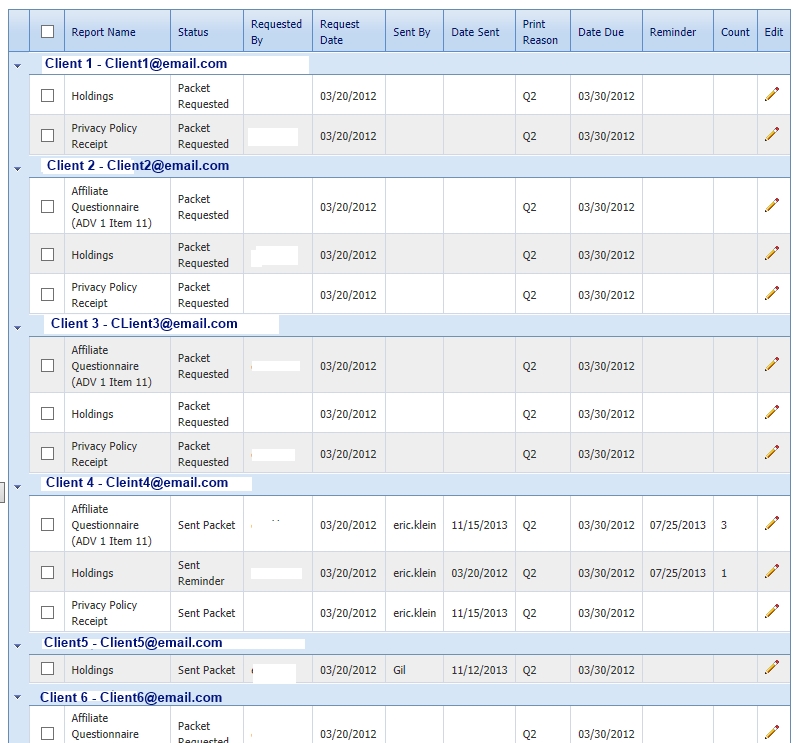Collapse Client 3 group expander

click(x=18, y=328)
